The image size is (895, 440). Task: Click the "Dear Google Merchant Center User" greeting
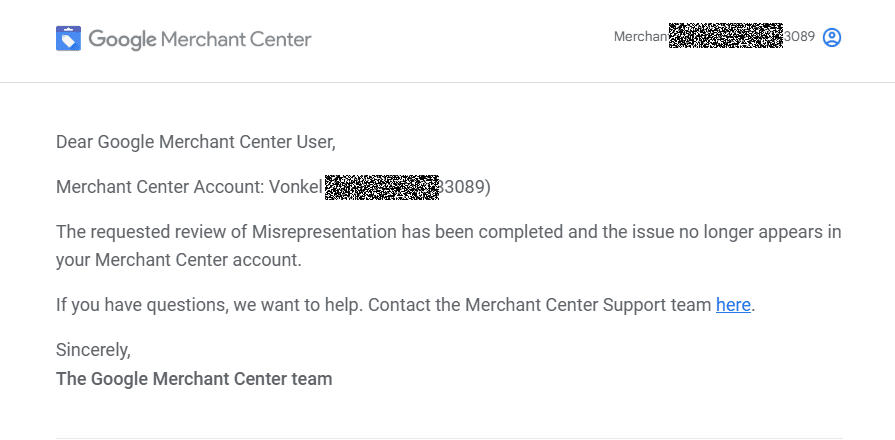196,142
